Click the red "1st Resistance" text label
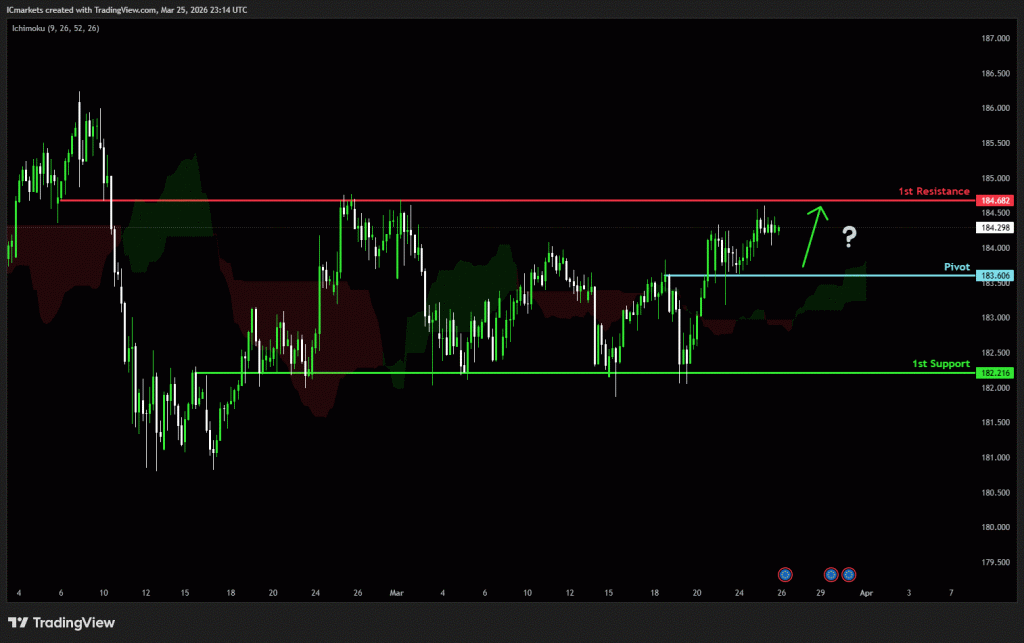Screen dimensions: 1024x643 (933, 191)
